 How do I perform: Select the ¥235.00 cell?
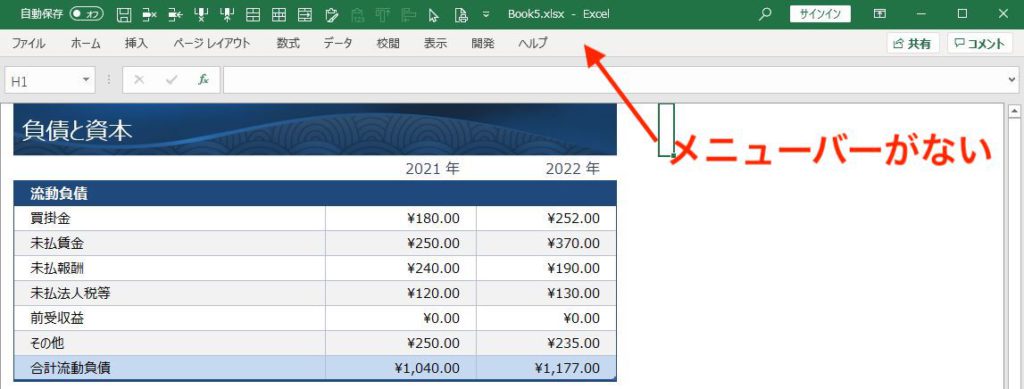coord(547,343)
